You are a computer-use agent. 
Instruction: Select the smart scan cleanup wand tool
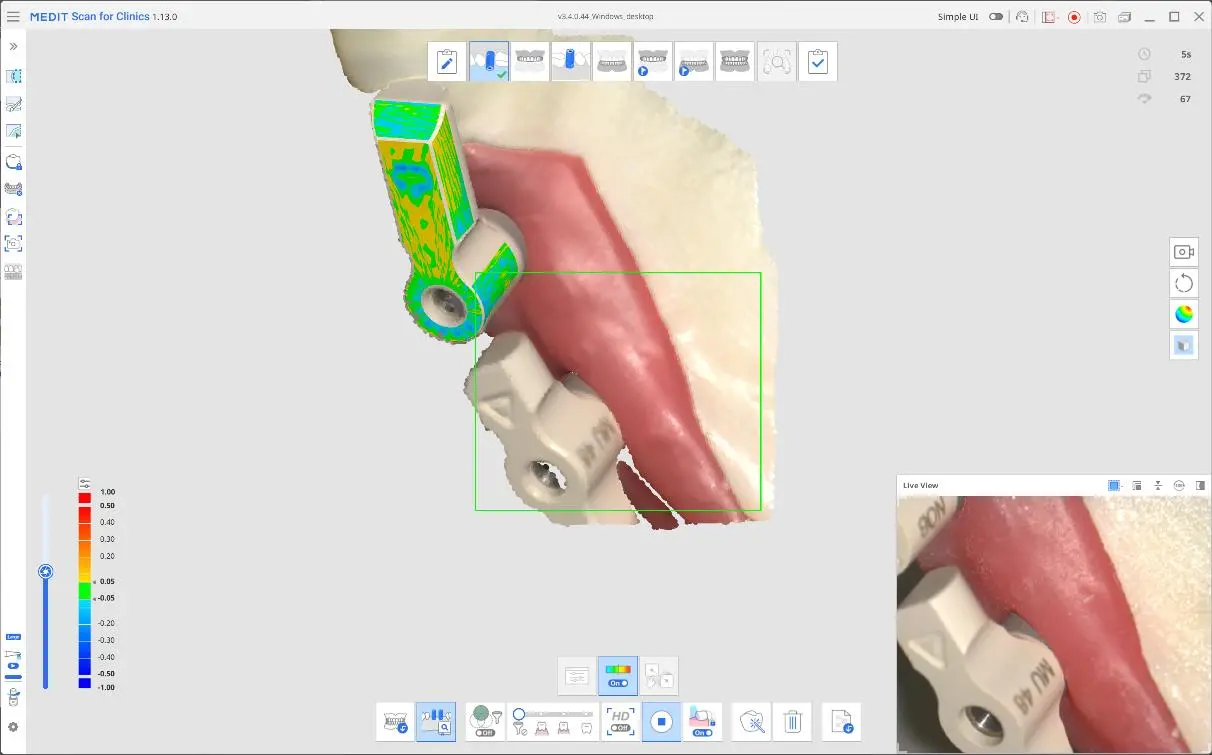click(751, 721)
